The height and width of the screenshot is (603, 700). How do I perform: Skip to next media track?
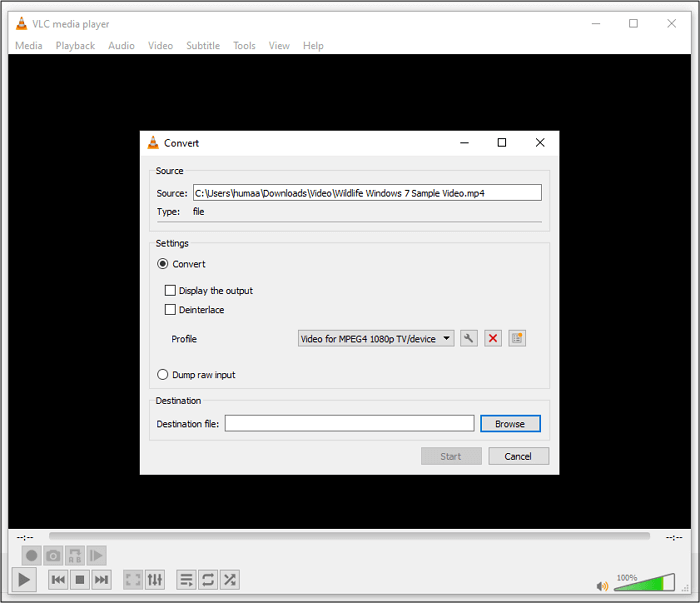(101, 580)
